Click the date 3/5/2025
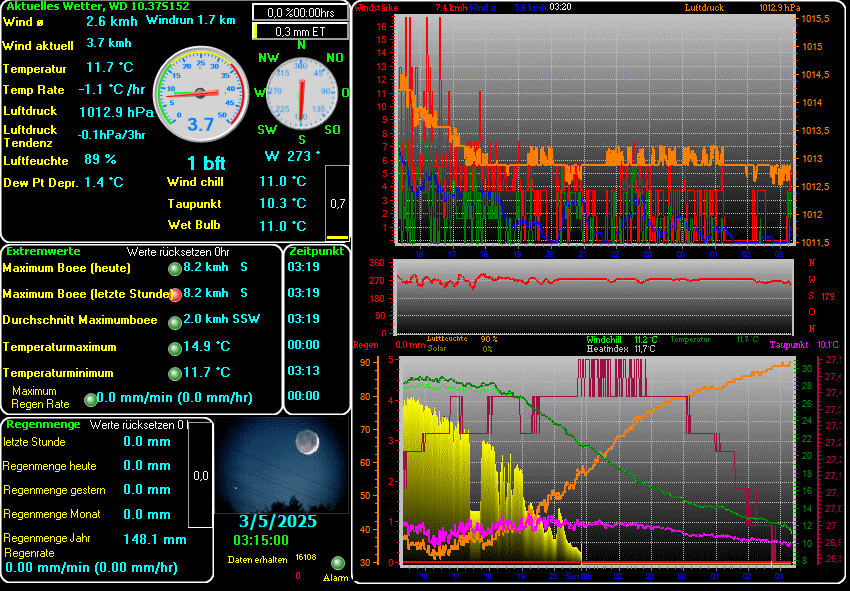Screen dimensions: 850x591 pyautogui.click(x=278, y=522)
